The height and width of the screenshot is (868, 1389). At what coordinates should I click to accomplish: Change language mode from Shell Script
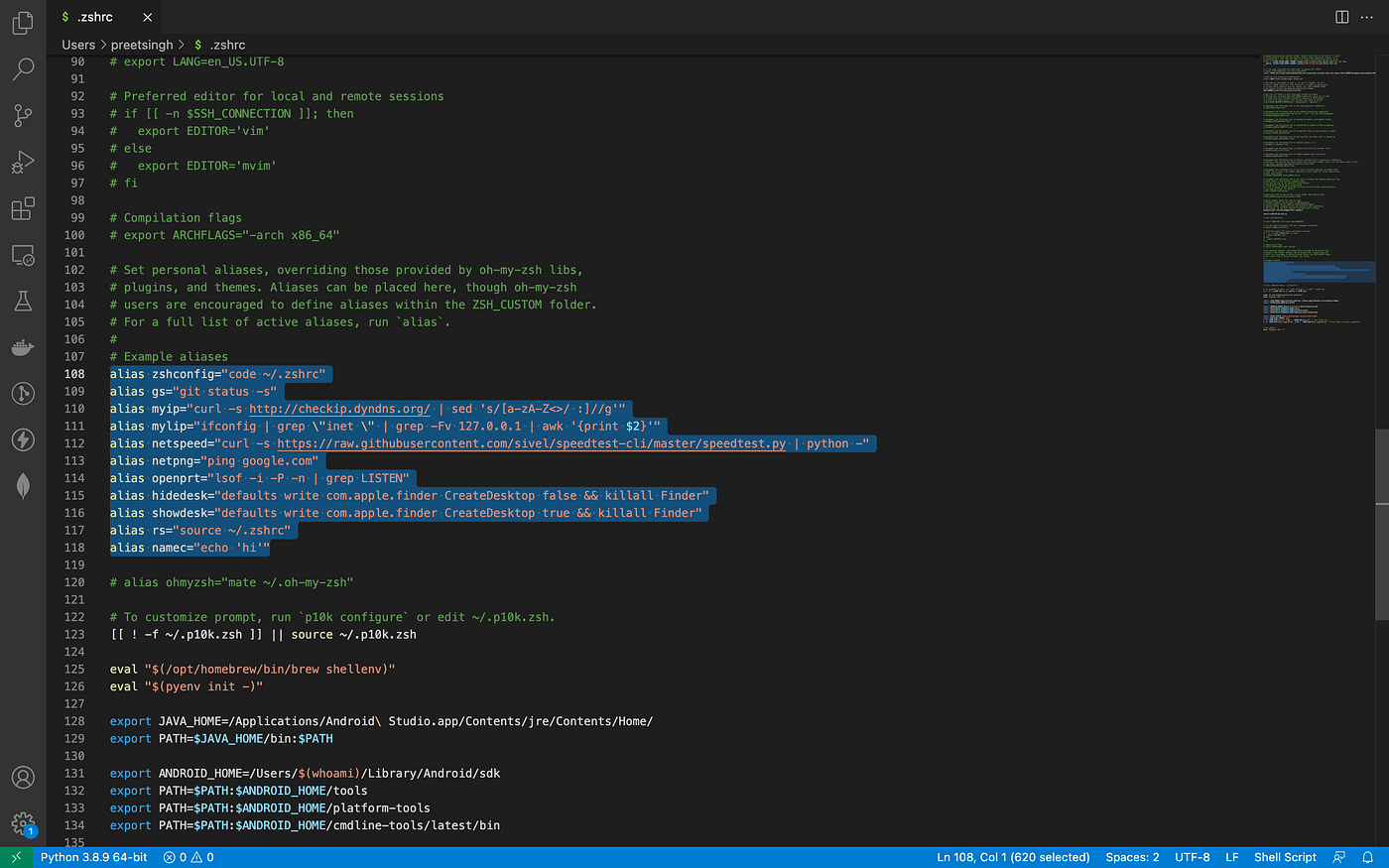coord(1285,857)
